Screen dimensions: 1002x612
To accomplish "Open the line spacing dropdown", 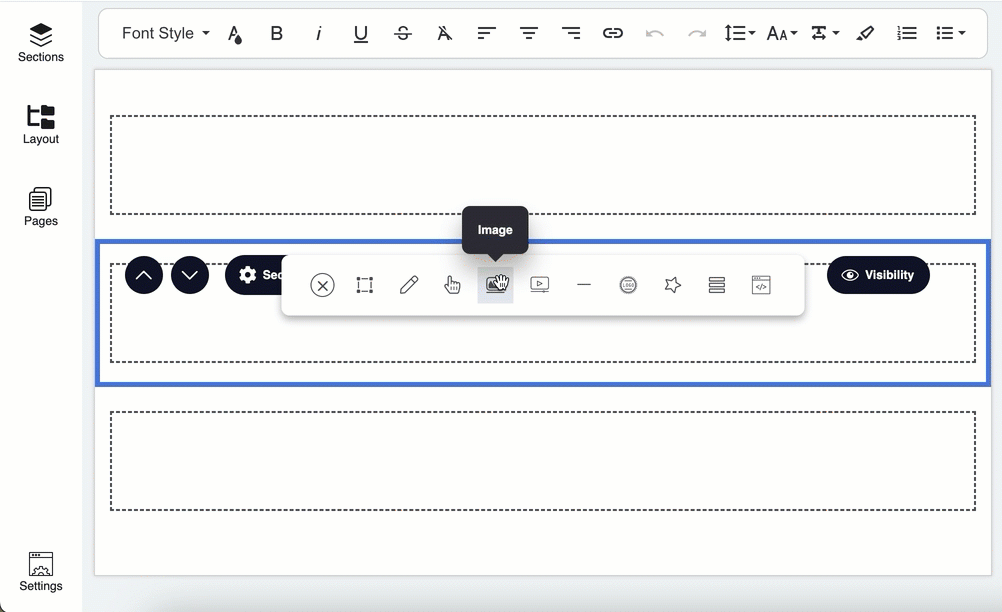I will tap(739, 33).
